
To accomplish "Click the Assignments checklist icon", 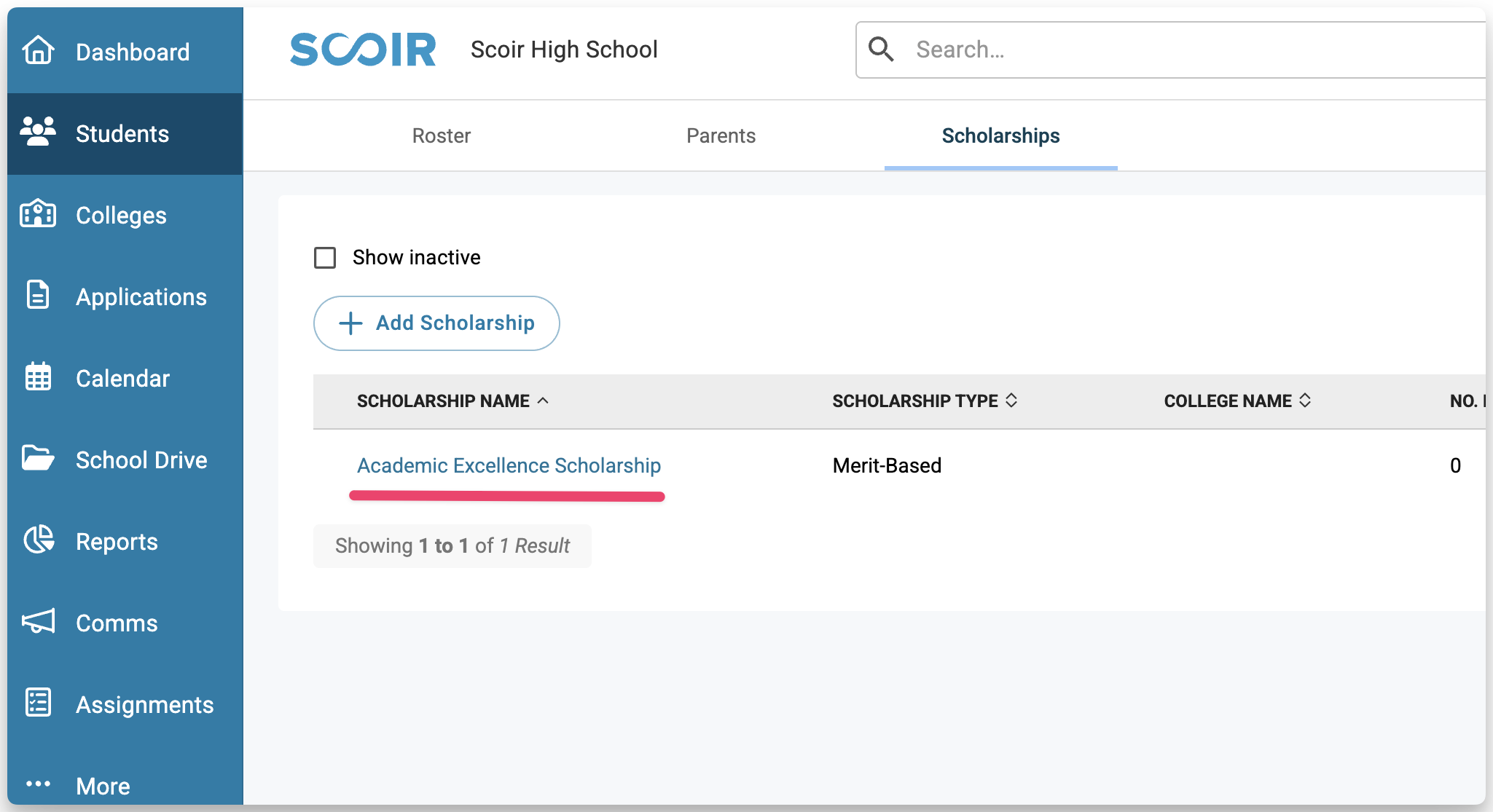I will (38, 703).
